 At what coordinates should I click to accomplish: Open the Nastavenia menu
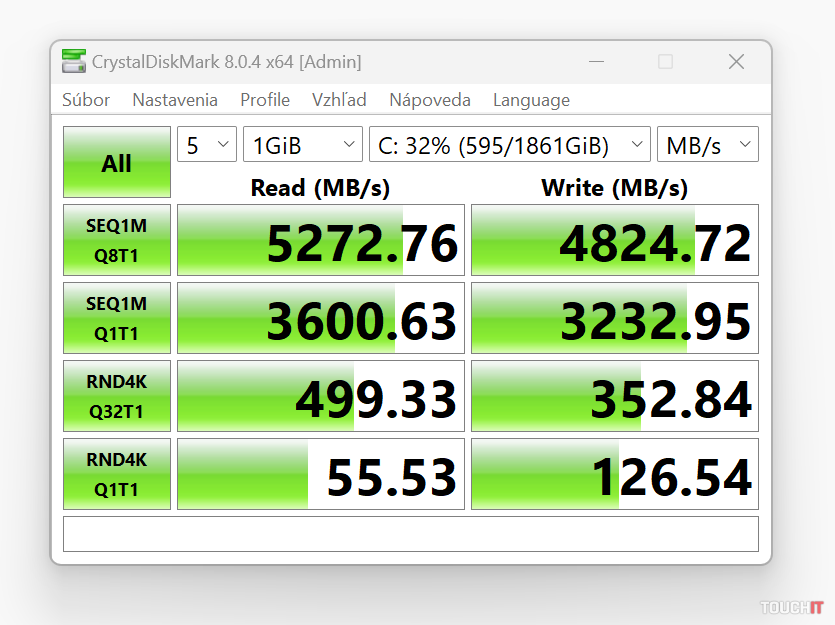pos(175,100)
